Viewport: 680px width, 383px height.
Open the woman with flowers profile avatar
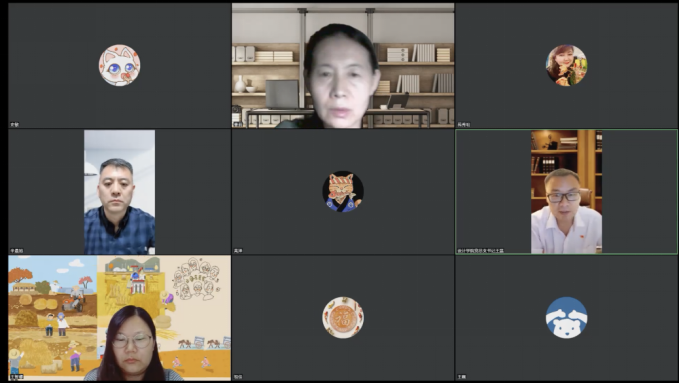566,65
